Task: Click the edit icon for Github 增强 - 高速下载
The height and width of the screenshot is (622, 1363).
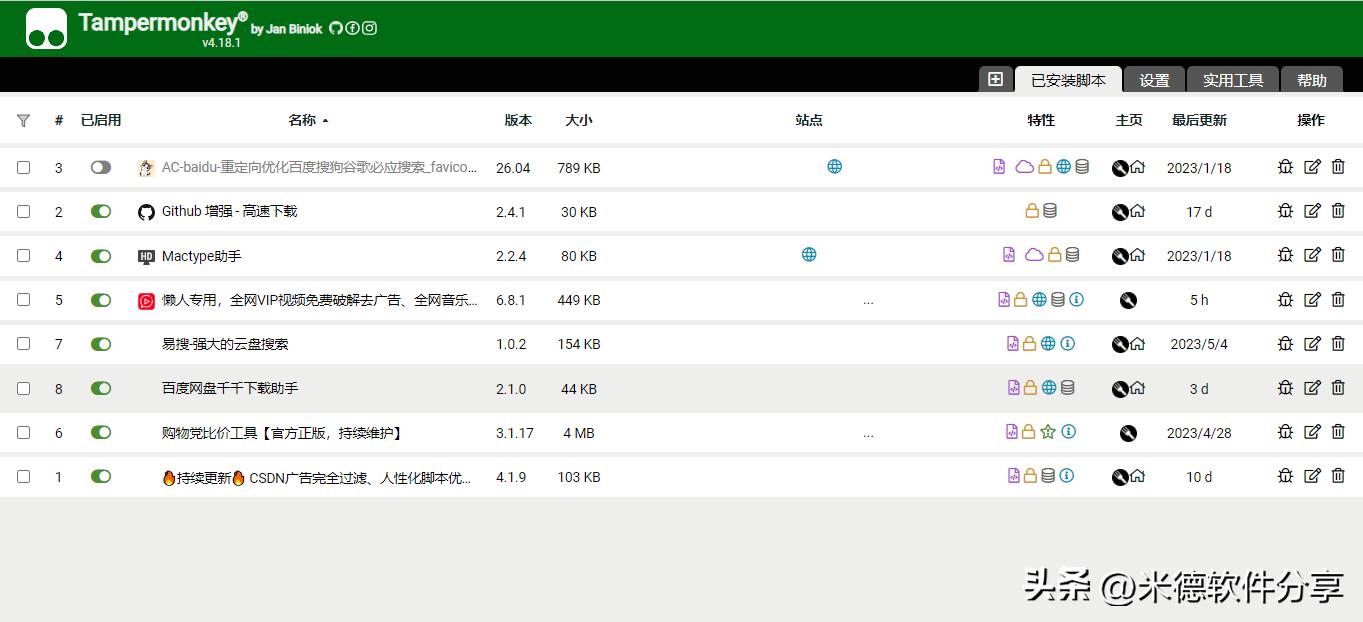Action: tap(1312, 211)
